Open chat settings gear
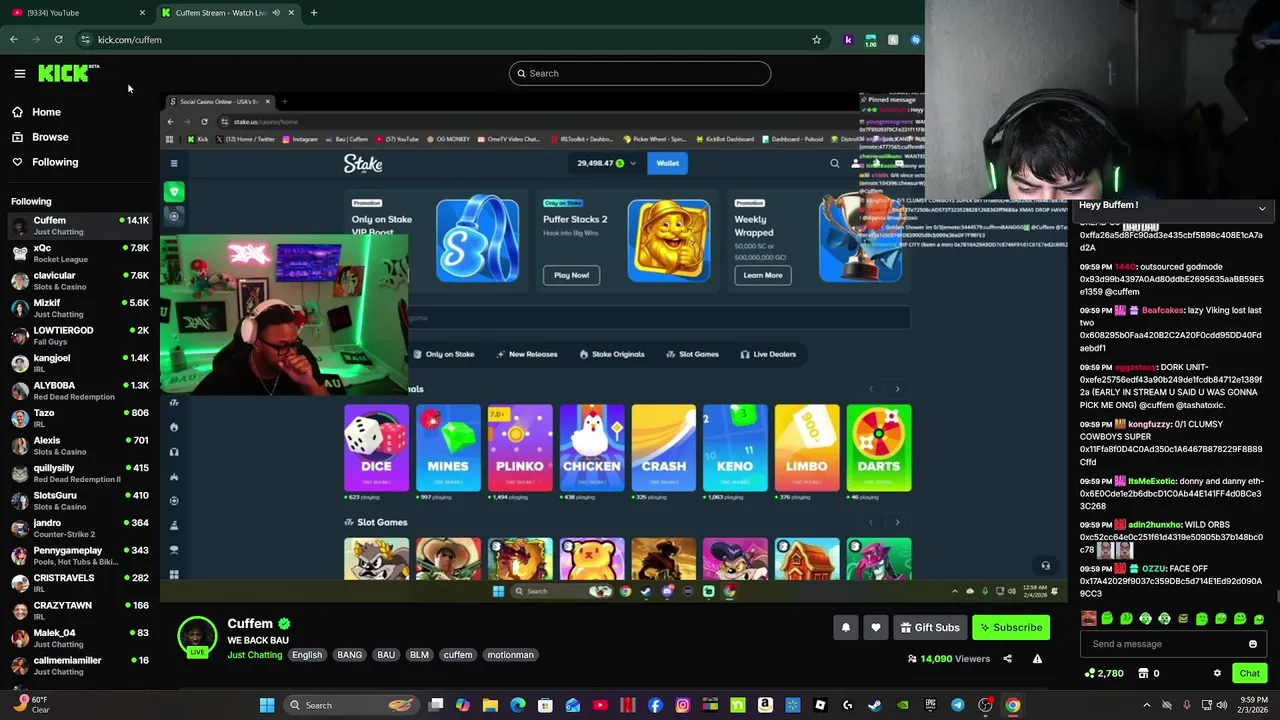 tap(1217, 674)
